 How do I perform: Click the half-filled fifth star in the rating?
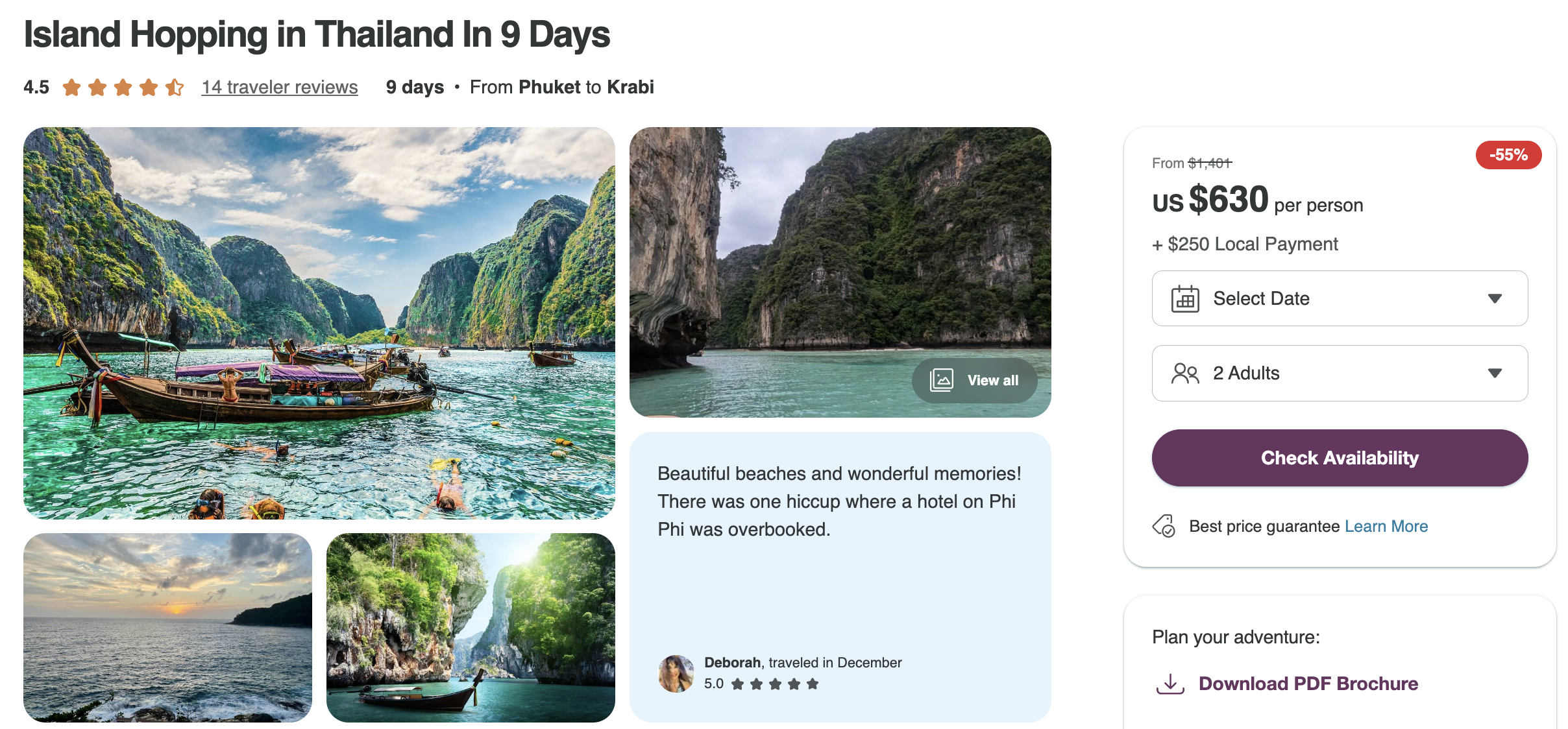click(x=173, y=86)
